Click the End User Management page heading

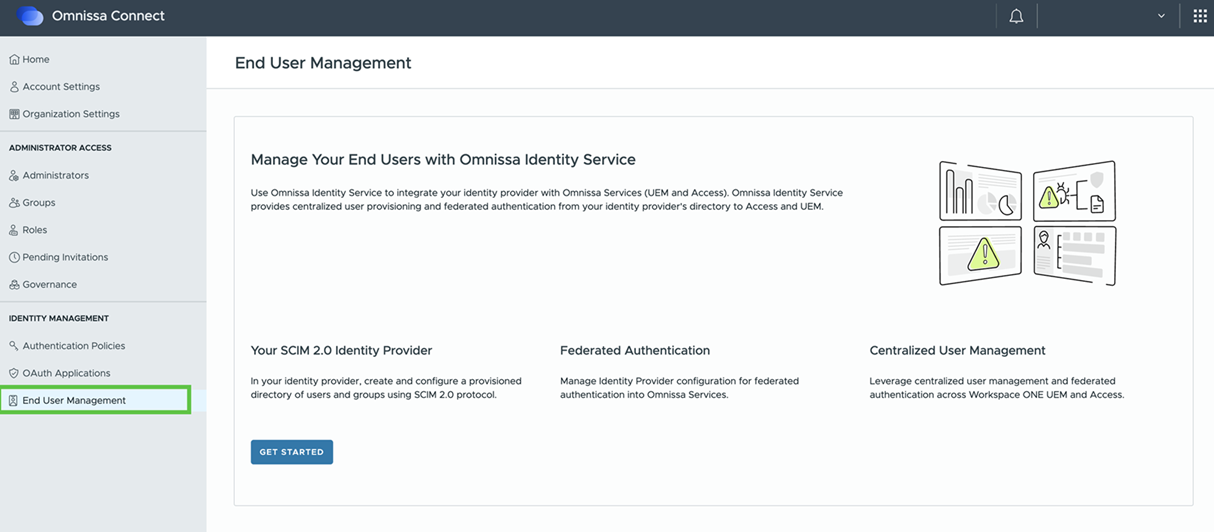pos(323,63)
